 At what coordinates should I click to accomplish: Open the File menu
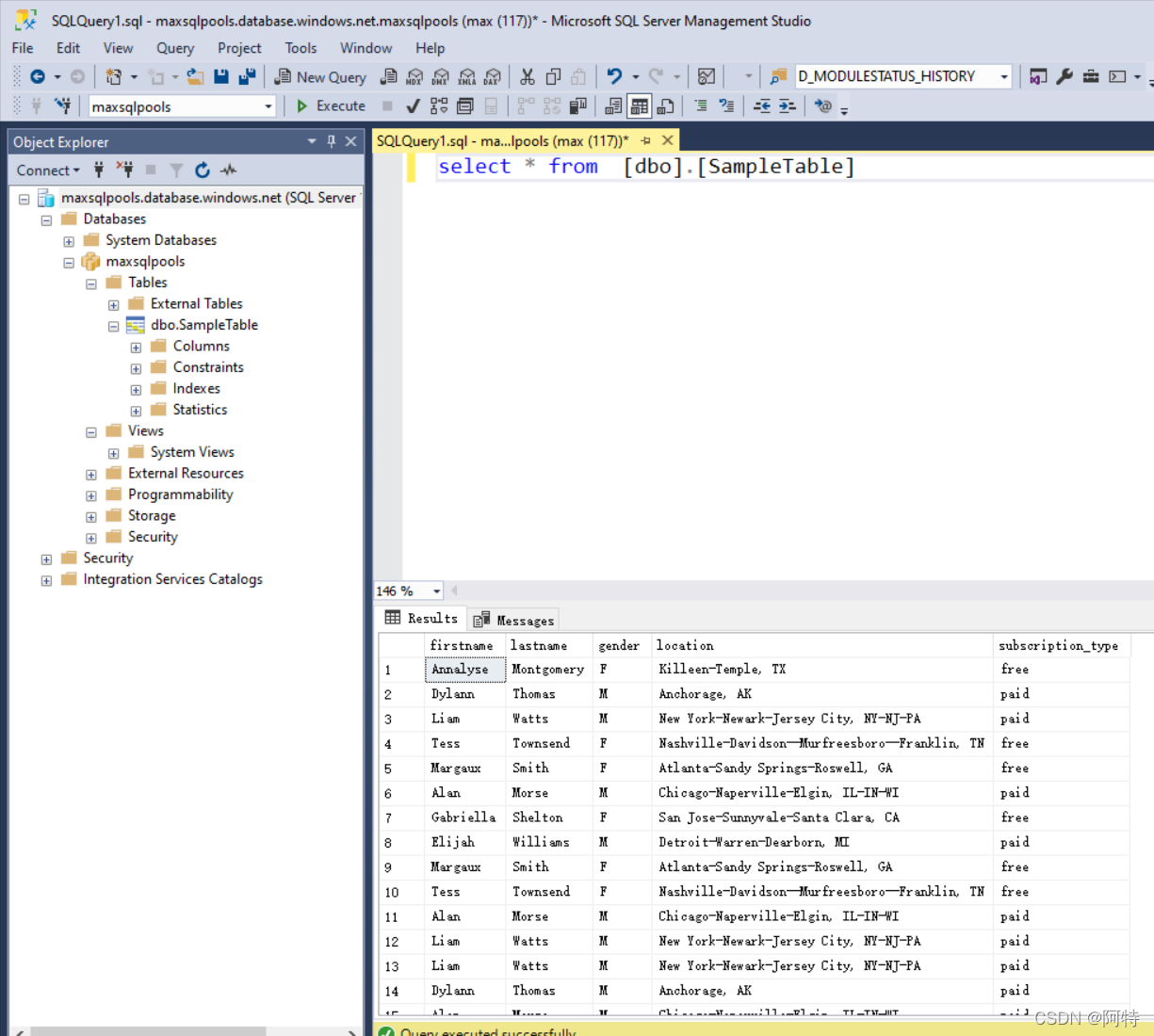tap(23, 48)
